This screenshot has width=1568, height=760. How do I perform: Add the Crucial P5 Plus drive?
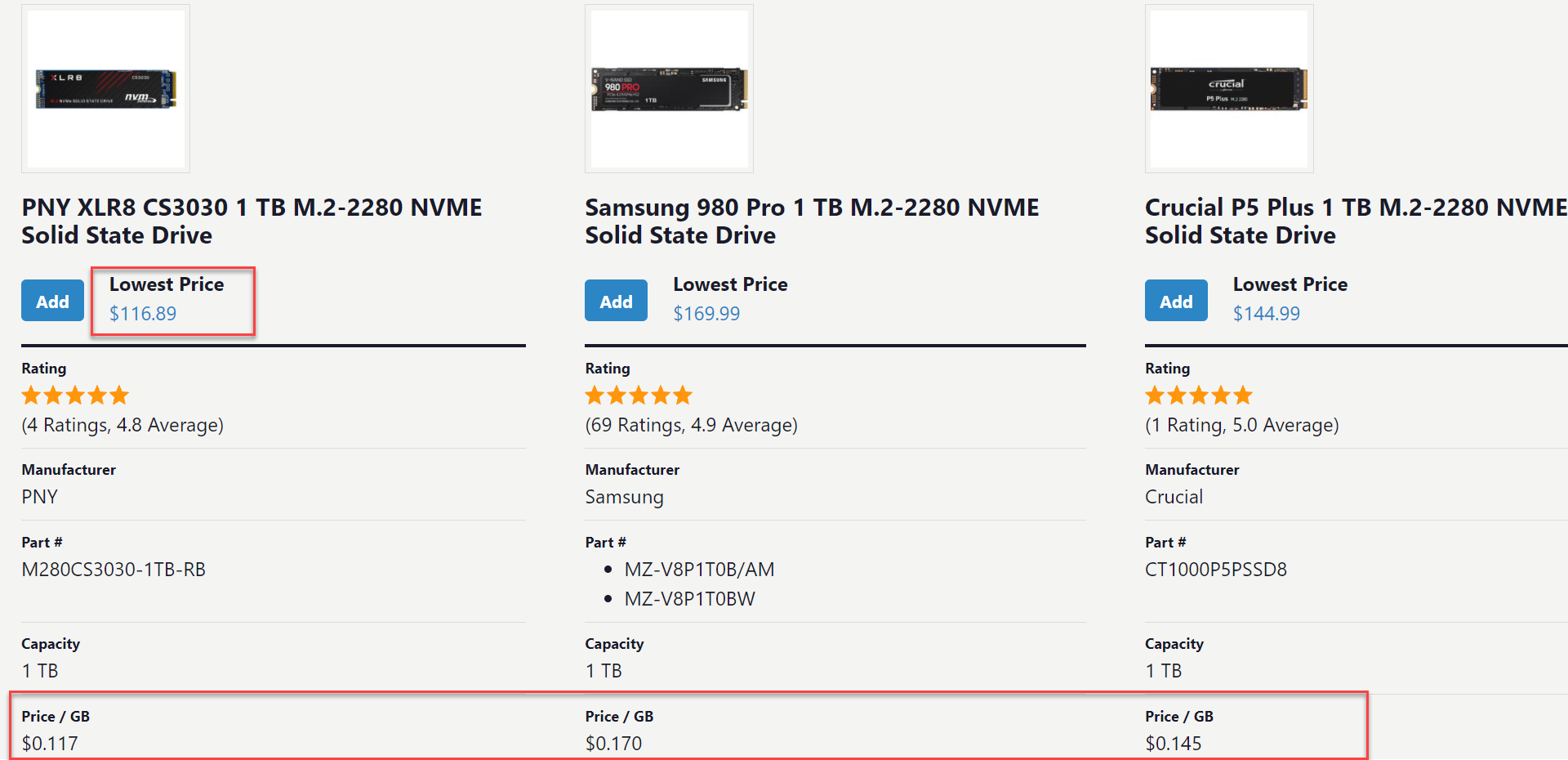(x=1176, y=301)
